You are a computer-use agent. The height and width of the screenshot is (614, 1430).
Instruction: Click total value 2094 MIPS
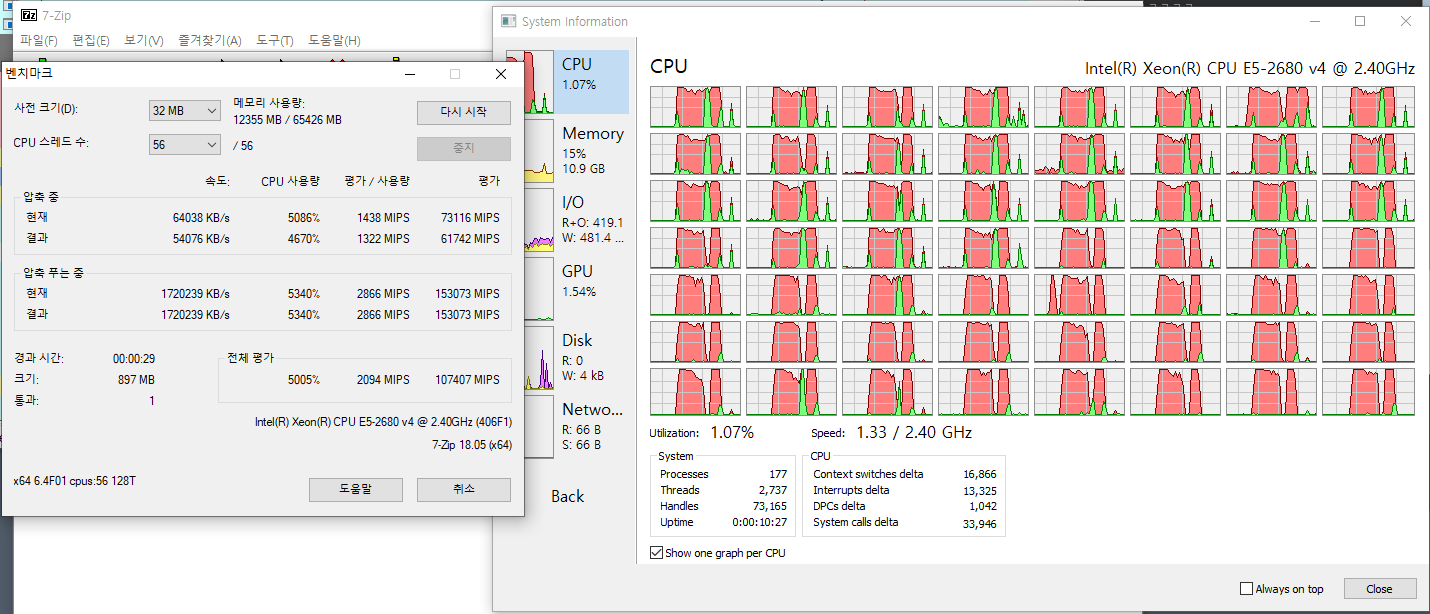tap(383, 380)
